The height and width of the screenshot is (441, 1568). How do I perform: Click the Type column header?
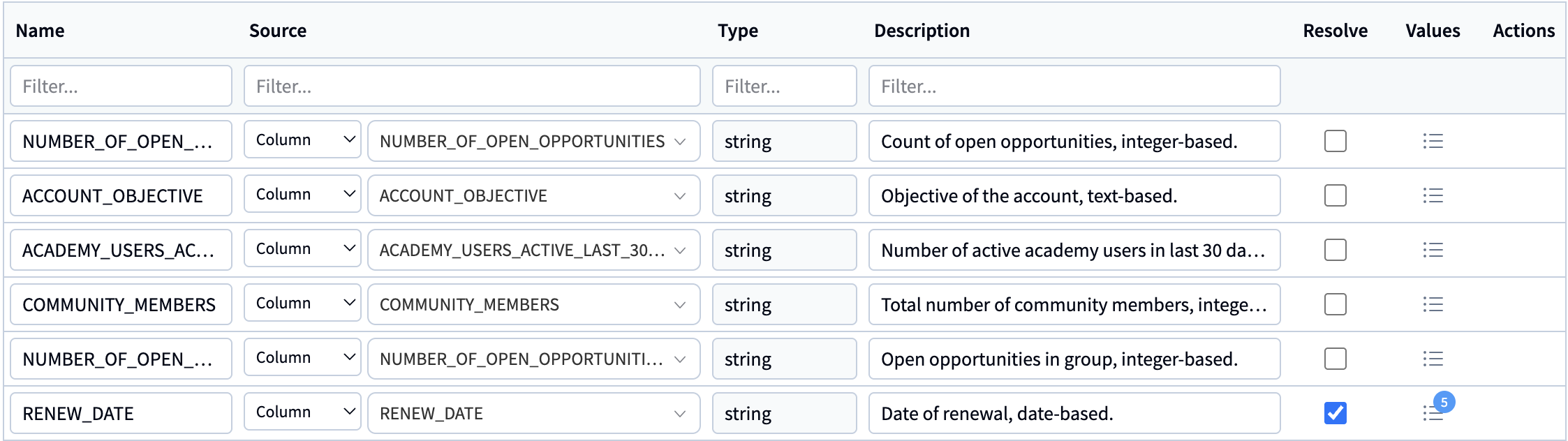(737, 31)
